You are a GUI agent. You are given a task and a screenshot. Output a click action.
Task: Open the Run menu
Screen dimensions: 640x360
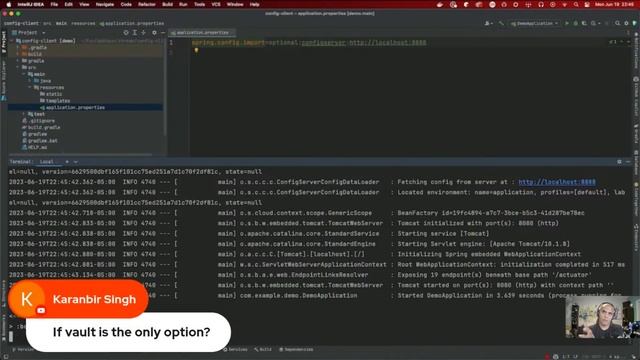click(183, 4)
